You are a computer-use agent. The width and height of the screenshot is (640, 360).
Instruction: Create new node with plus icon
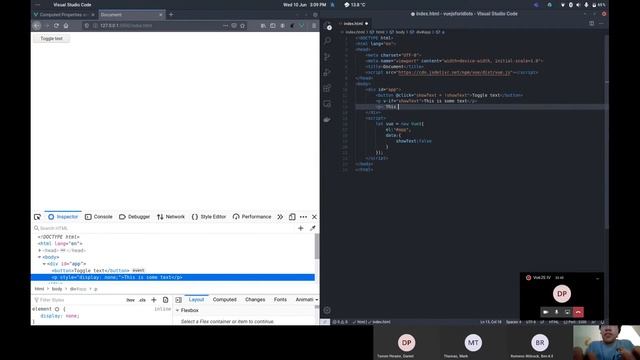coord(301,228)
